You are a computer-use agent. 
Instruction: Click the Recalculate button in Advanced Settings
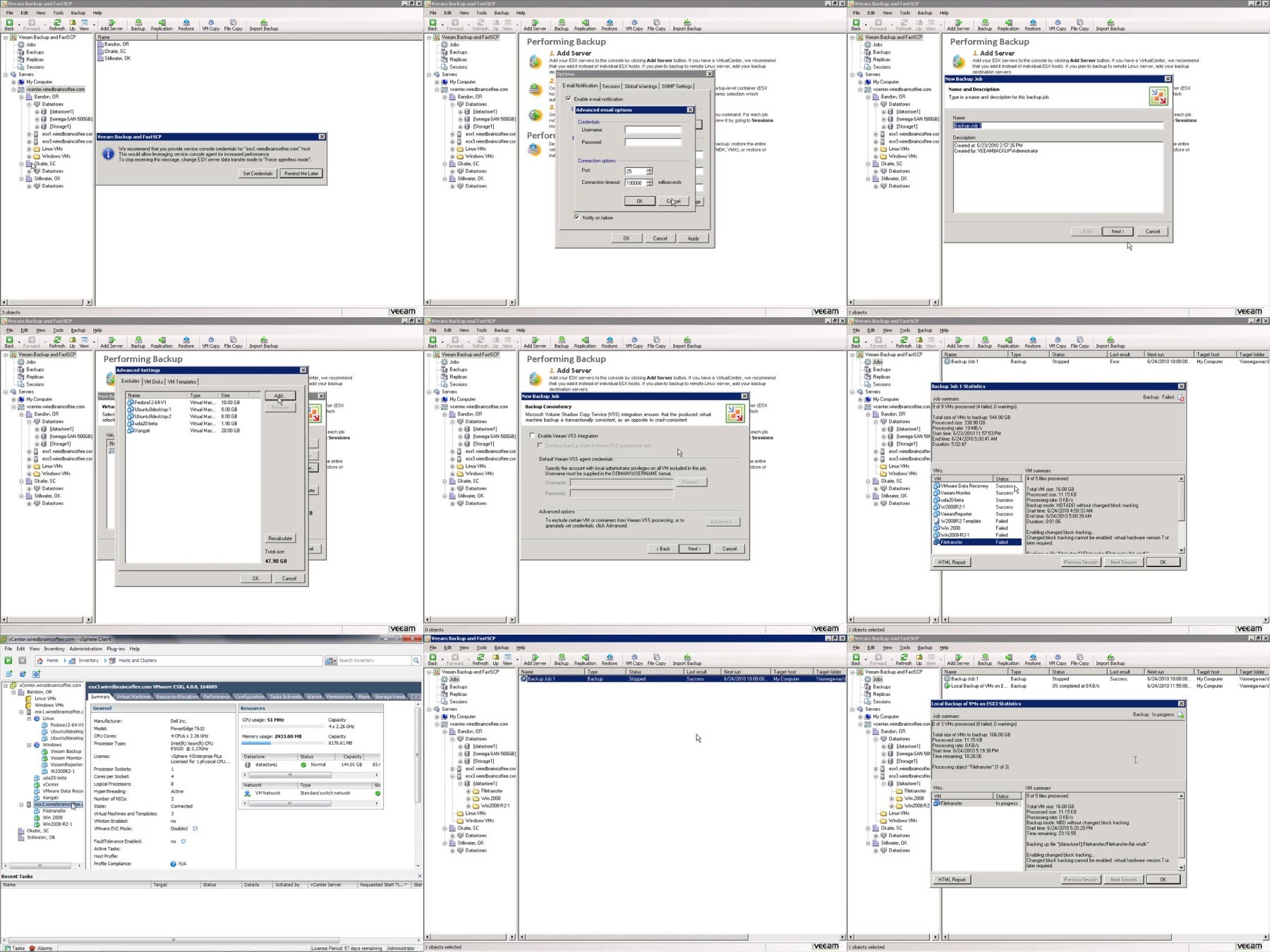coord(280,538)
